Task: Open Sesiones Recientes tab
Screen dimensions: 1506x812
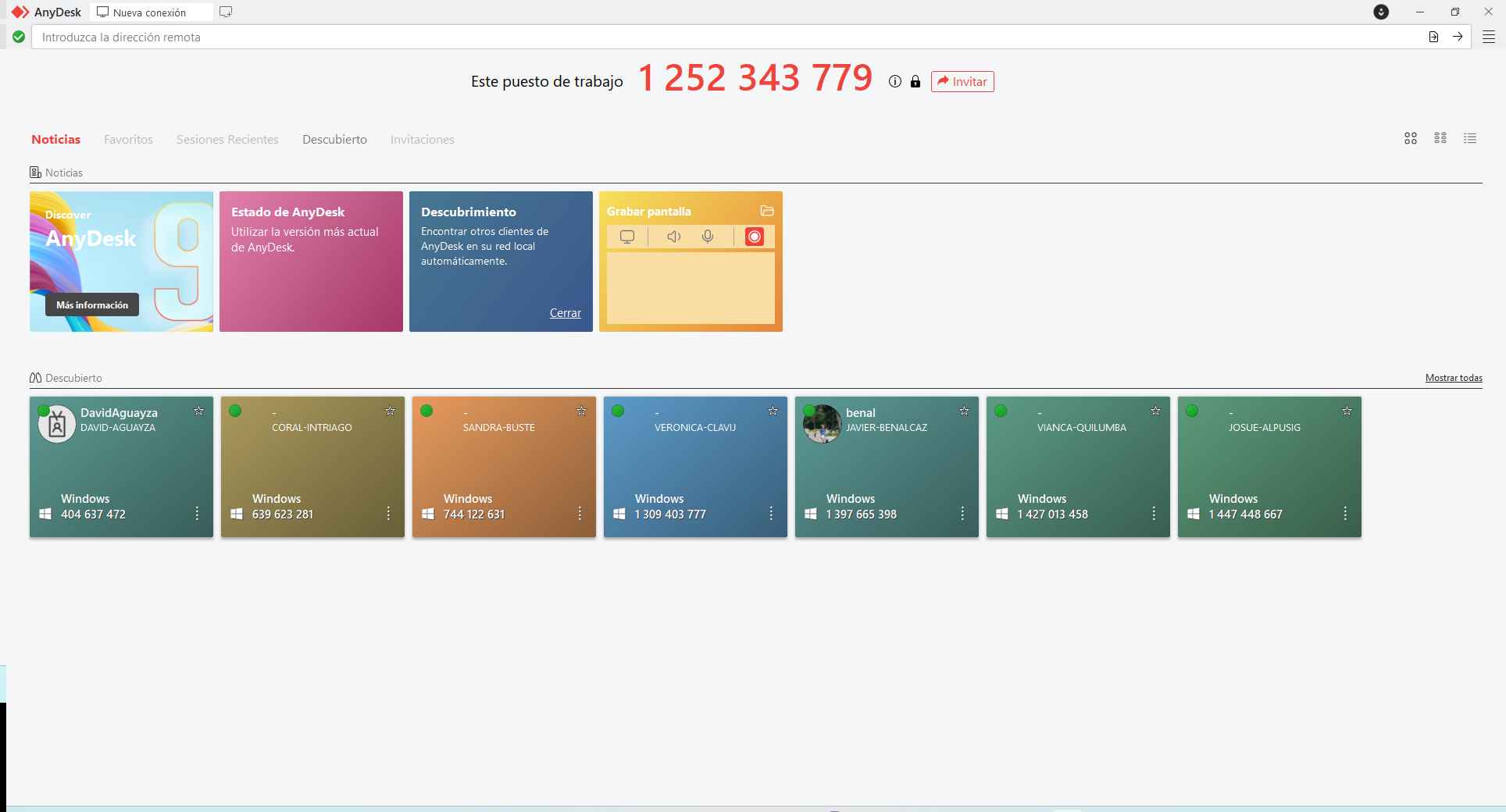Action: coord(227,139)
